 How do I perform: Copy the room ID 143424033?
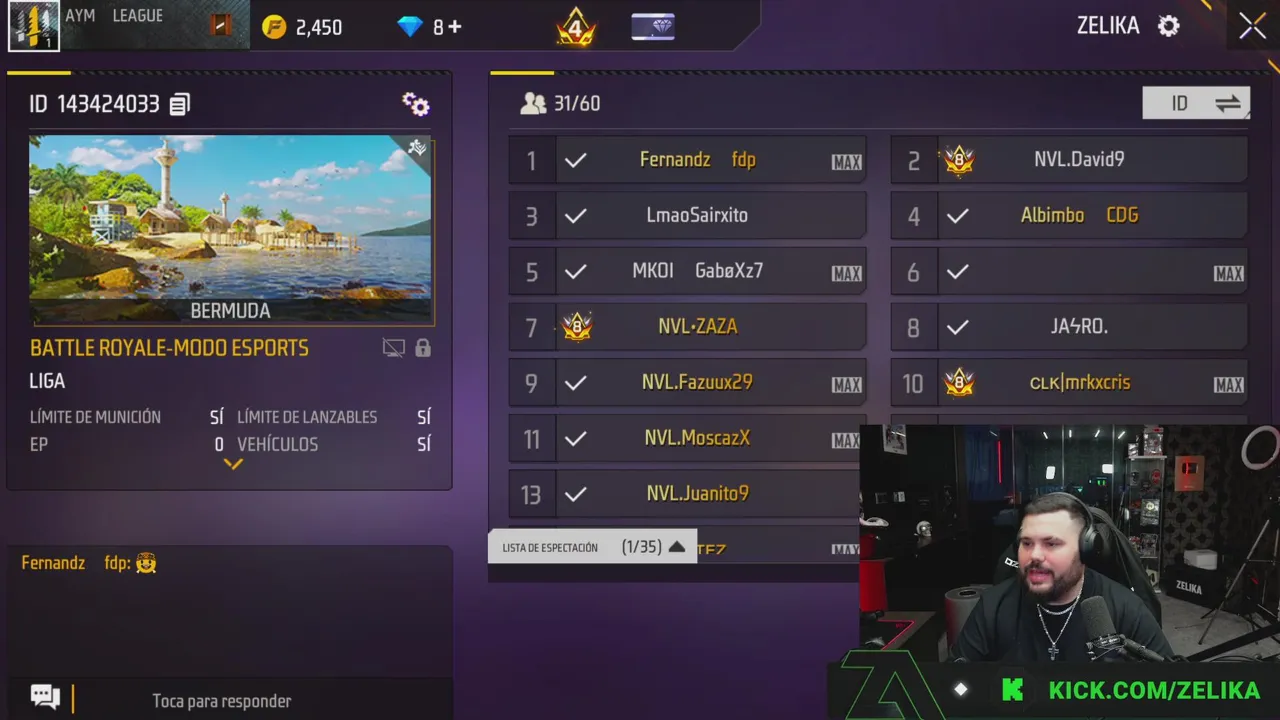click(x=180, y=104)
